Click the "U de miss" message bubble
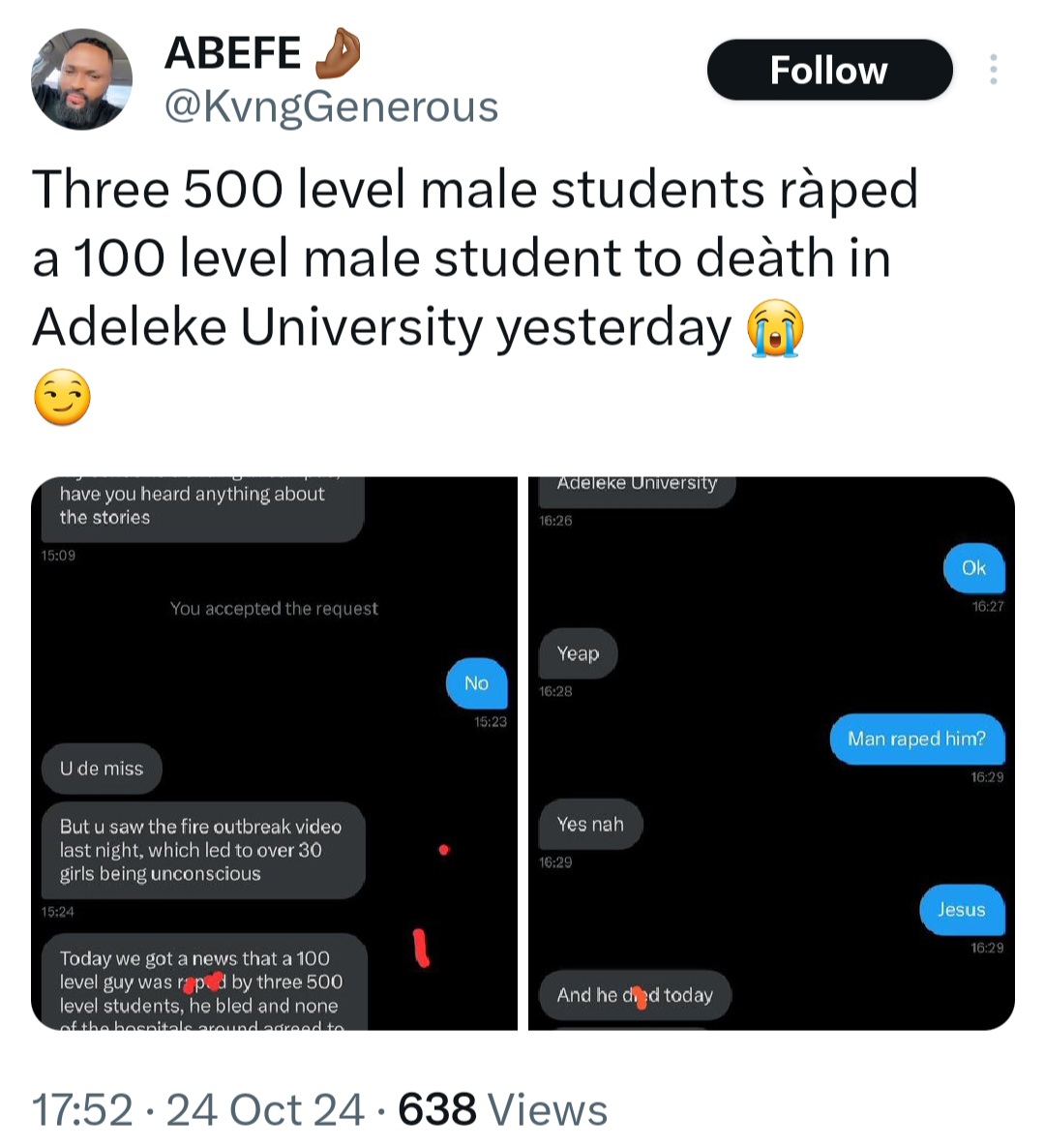The image size is (1045, 1148). 102,769
